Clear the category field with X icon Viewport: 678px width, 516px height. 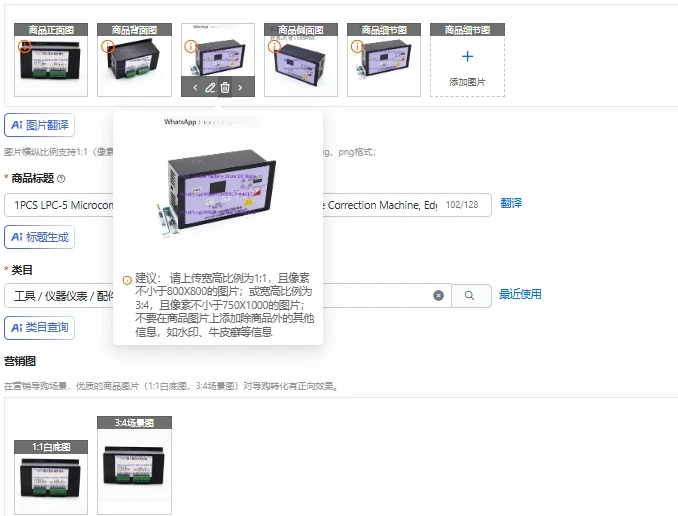(438, 295)
